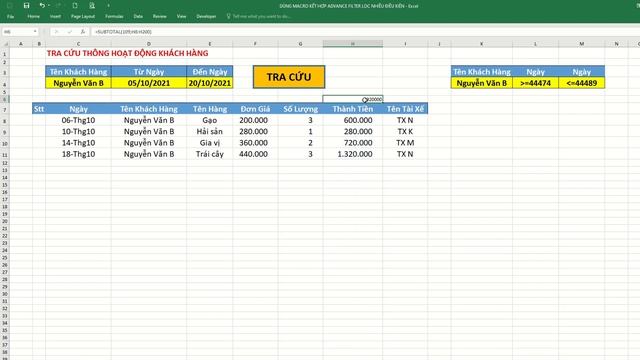The width and height of the screenshot is (640, 360).
Task: Save the workbook with the Save icon
Action: tap(27, 6)
